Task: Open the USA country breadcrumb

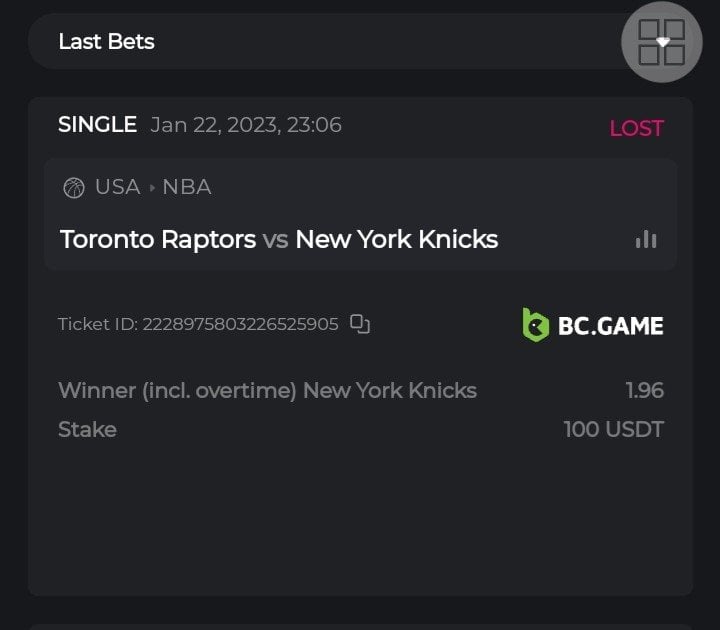Action: (117, 188)
